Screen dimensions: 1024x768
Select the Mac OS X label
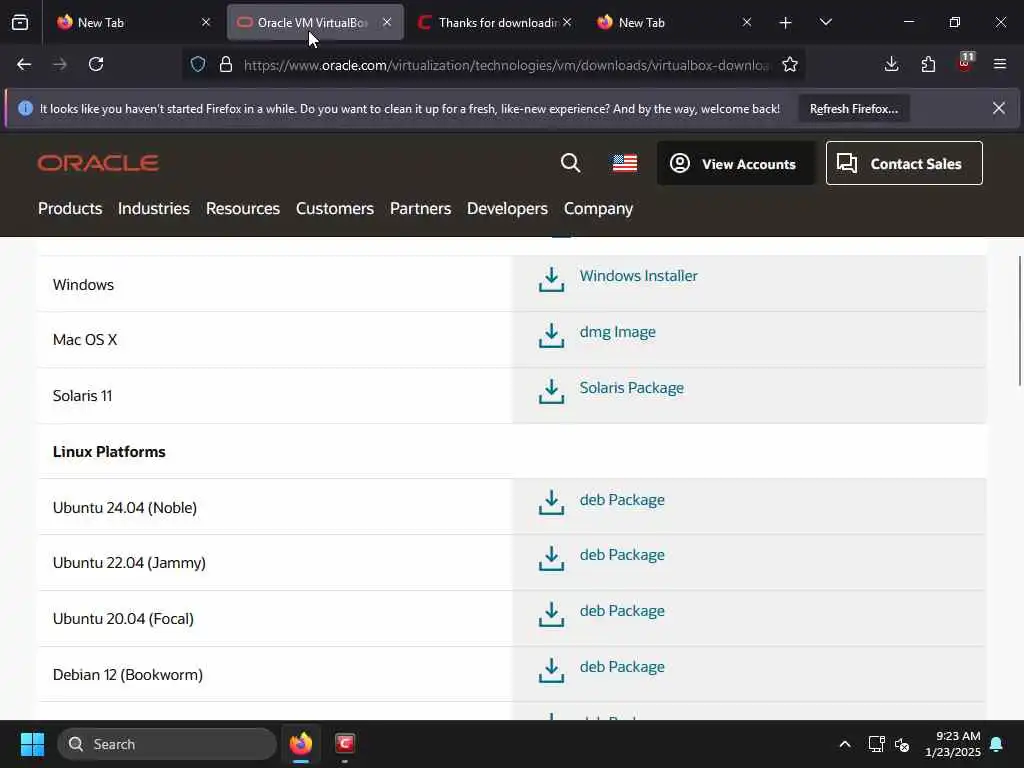tap(85, 340)
